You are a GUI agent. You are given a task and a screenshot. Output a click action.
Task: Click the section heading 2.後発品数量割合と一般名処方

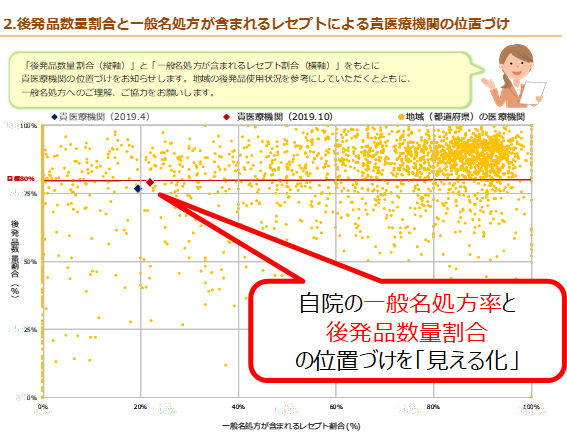256,24
